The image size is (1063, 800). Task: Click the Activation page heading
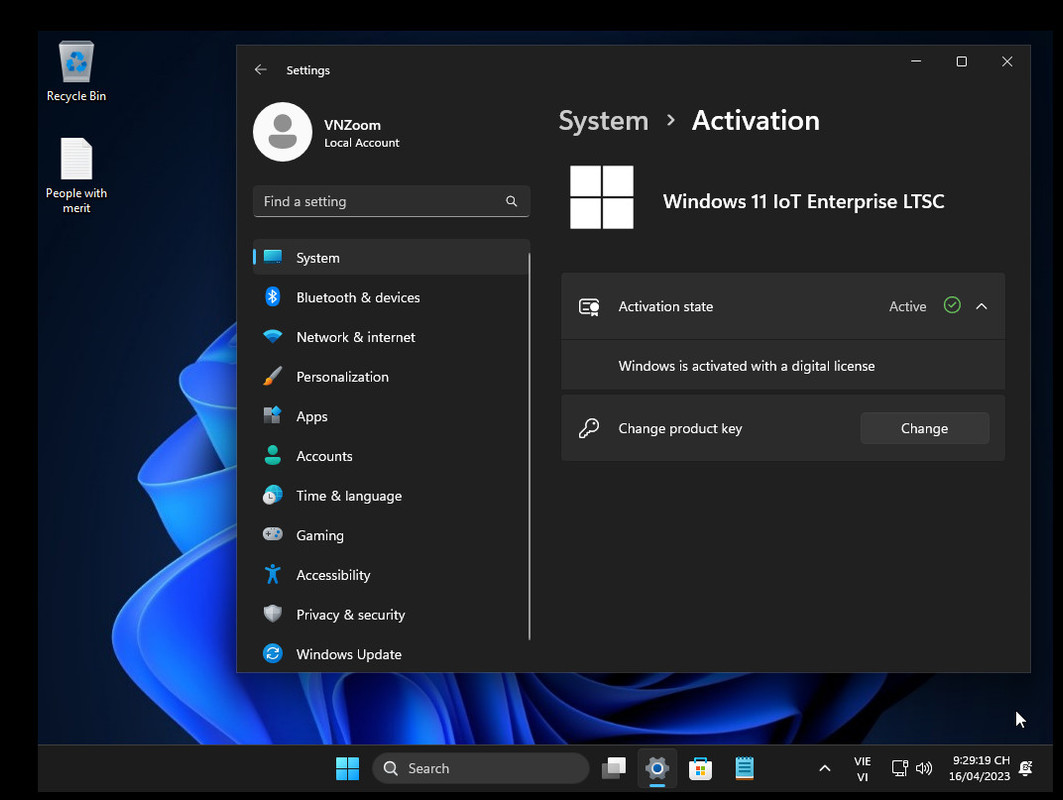pos(755,121)
